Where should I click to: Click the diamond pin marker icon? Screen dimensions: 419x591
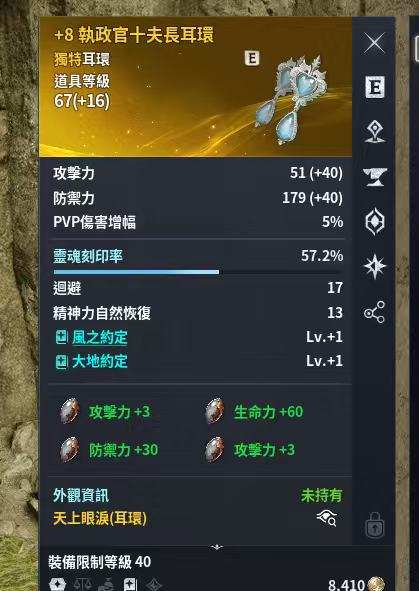pos(375,132)
